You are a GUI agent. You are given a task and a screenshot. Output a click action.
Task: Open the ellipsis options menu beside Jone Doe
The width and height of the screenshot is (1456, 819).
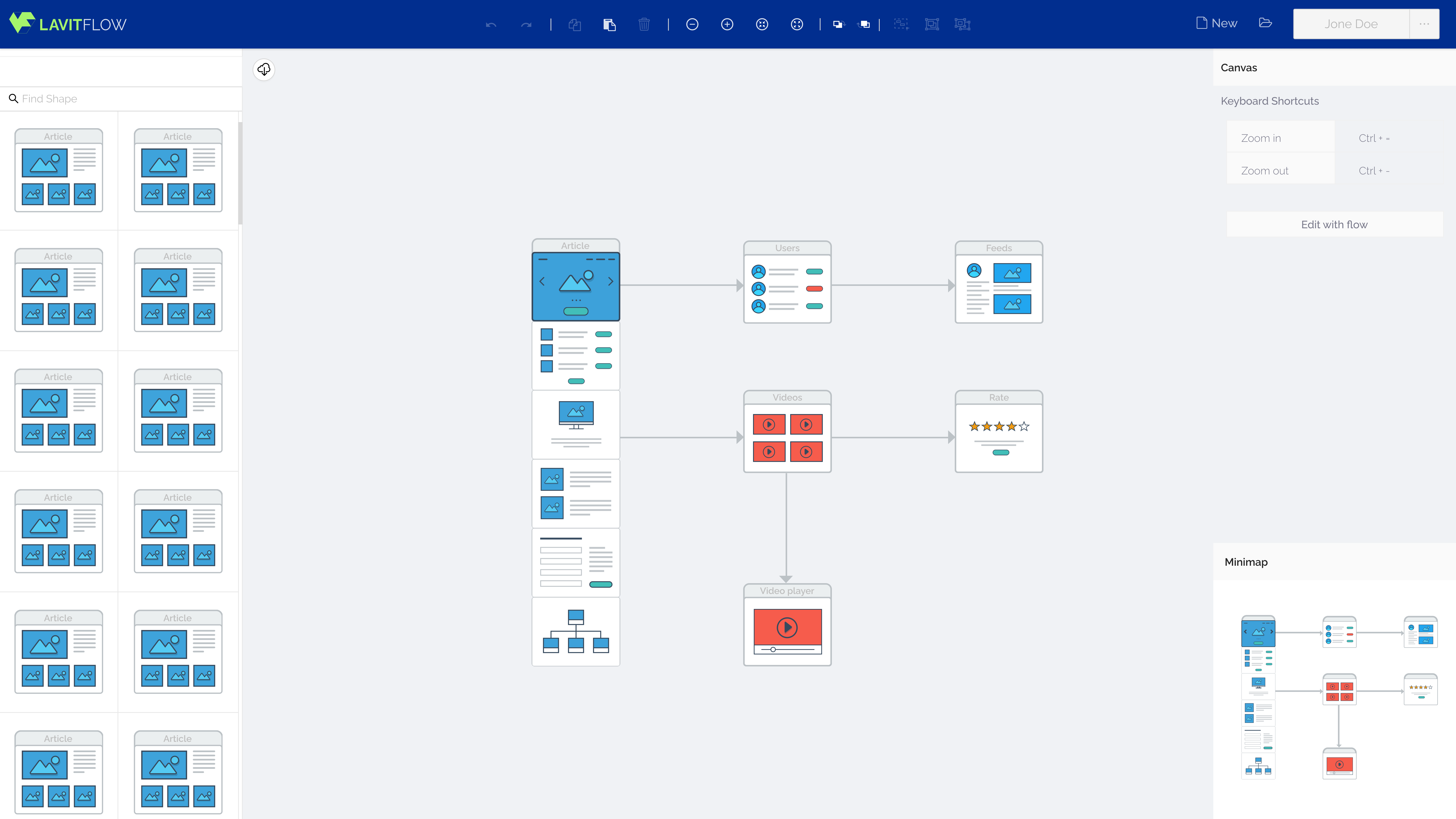click(x=1424, y=24)
